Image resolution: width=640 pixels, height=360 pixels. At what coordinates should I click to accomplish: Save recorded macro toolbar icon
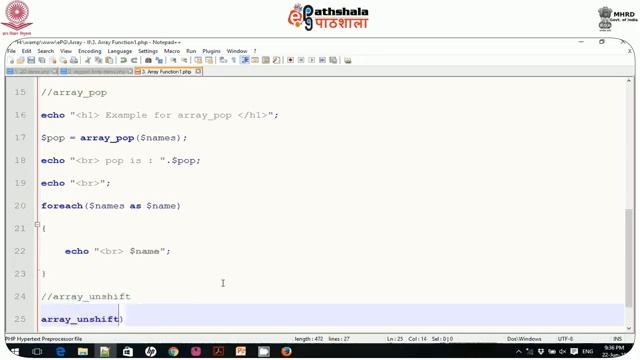[x=333, y=60]
